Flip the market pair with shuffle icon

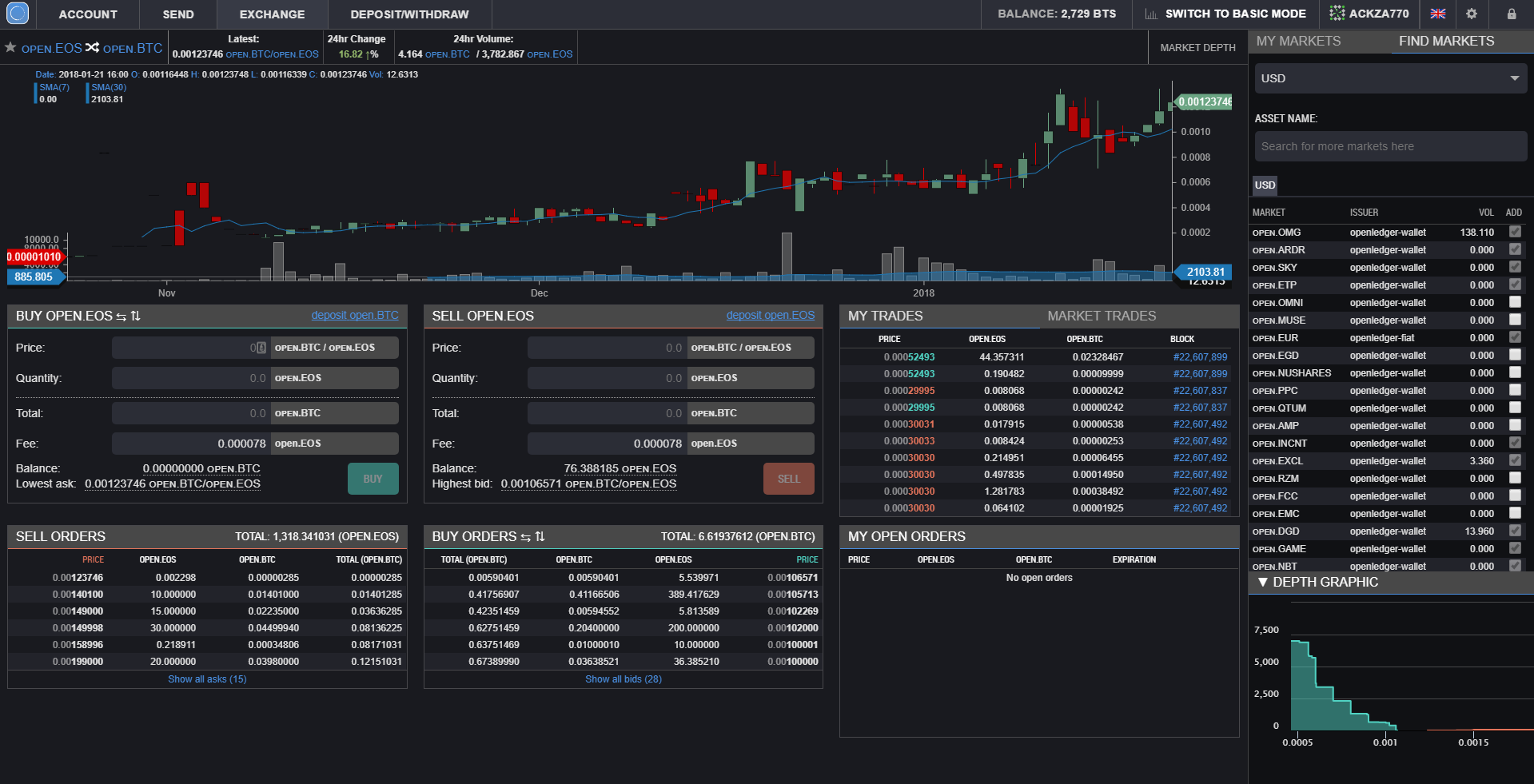click(93, 48)
